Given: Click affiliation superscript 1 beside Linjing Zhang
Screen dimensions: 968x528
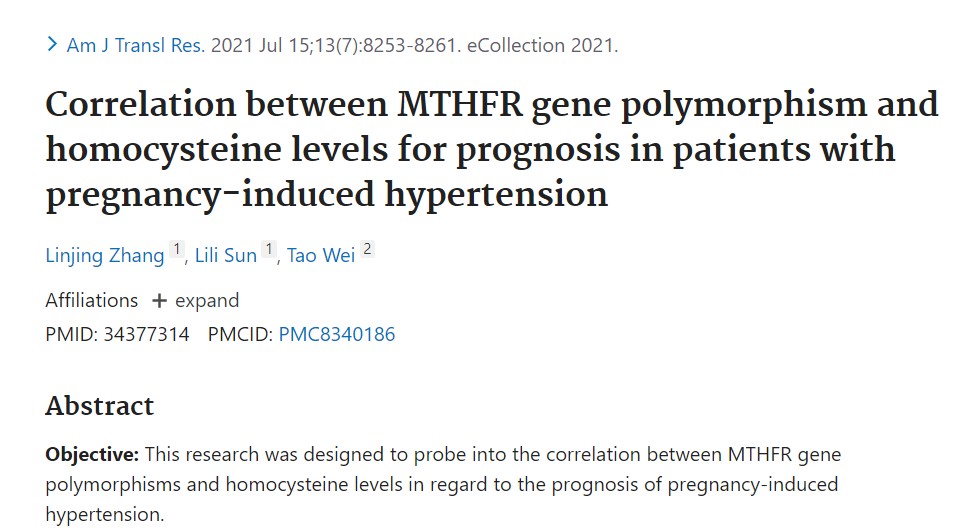Looking at the screenshot, I should pos(176,250).
